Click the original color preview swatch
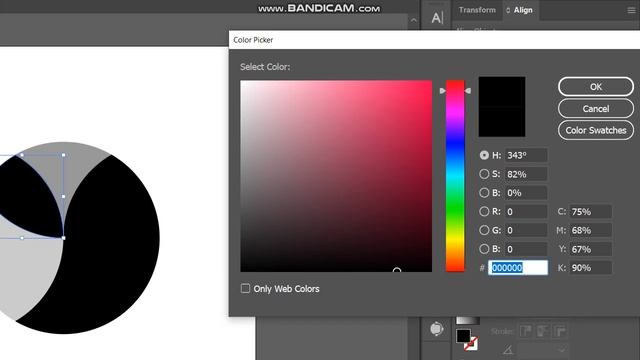The height and width of the screenshot is (360, 640). coord(502,122)
